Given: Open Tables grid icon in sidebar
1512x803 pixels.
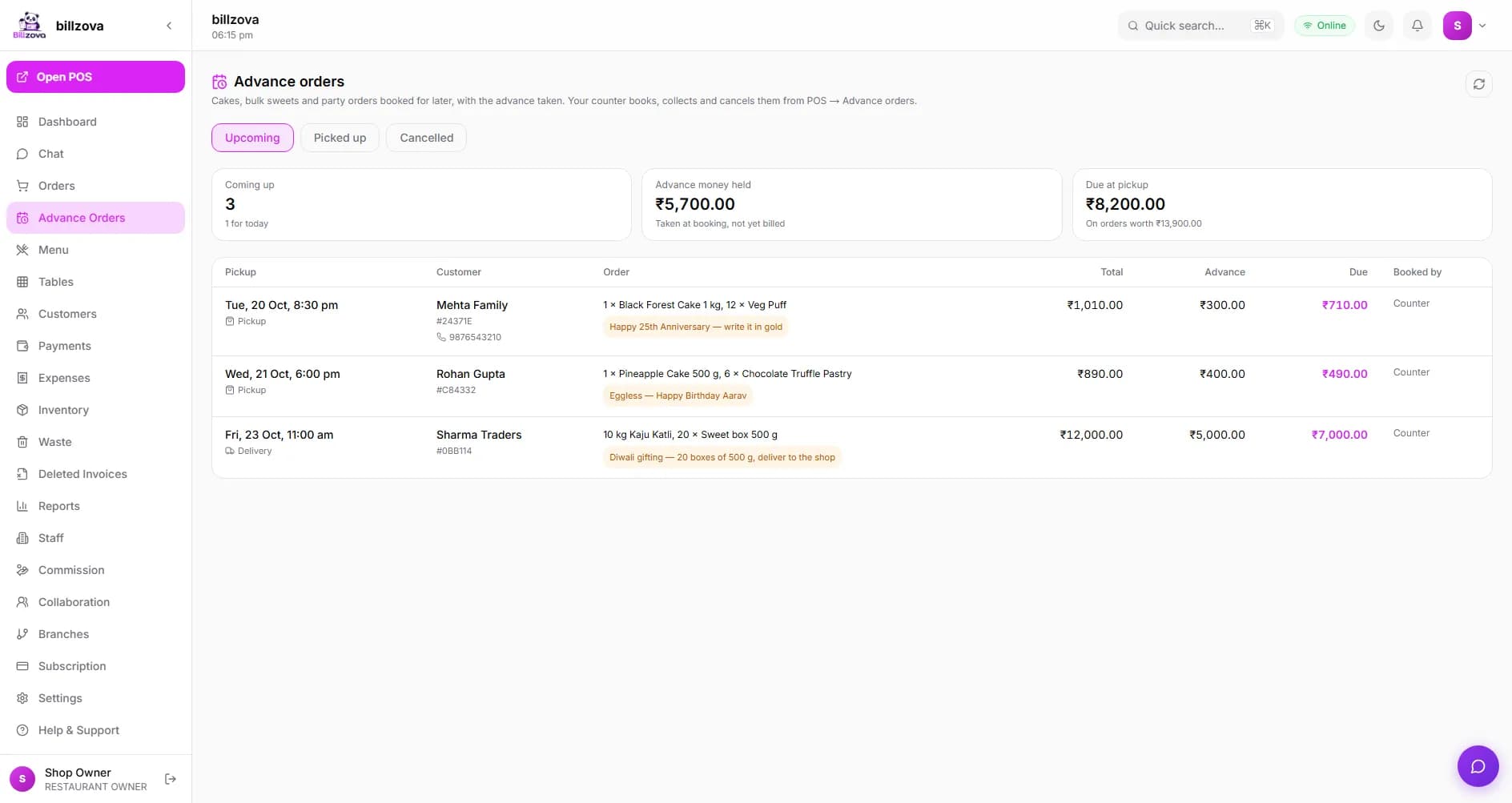Looking at the screenshot, I should click(22, 282).
